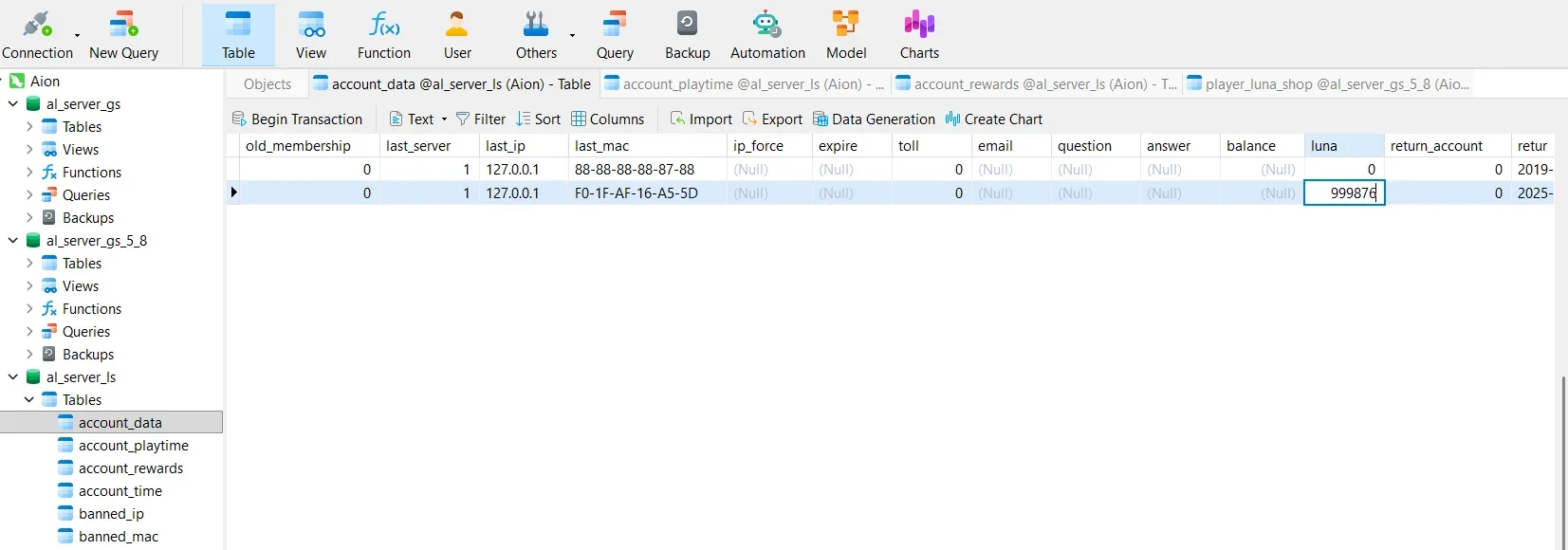Switch to the Objects tab
This screenshot has height=550, width=1568.
267,83
